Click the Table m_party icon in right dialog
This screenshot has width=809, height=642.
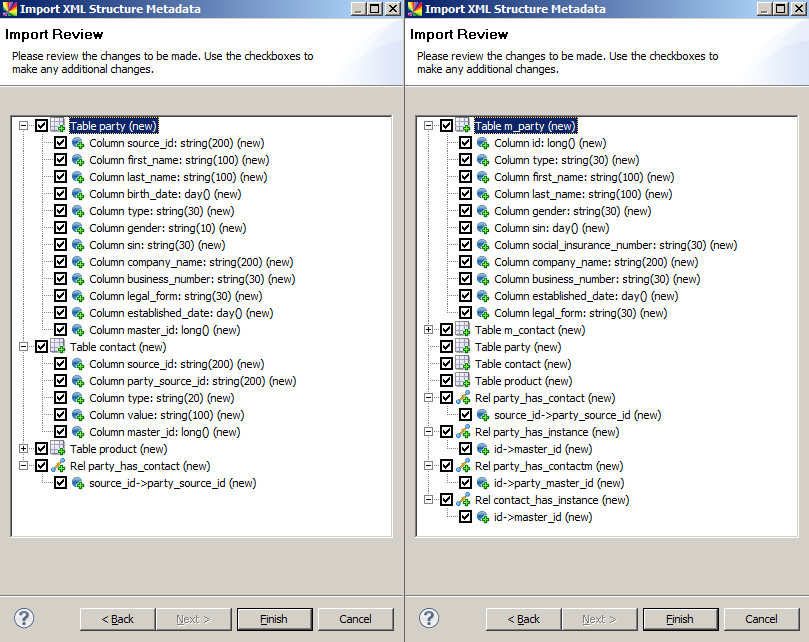tap(462, 126)
